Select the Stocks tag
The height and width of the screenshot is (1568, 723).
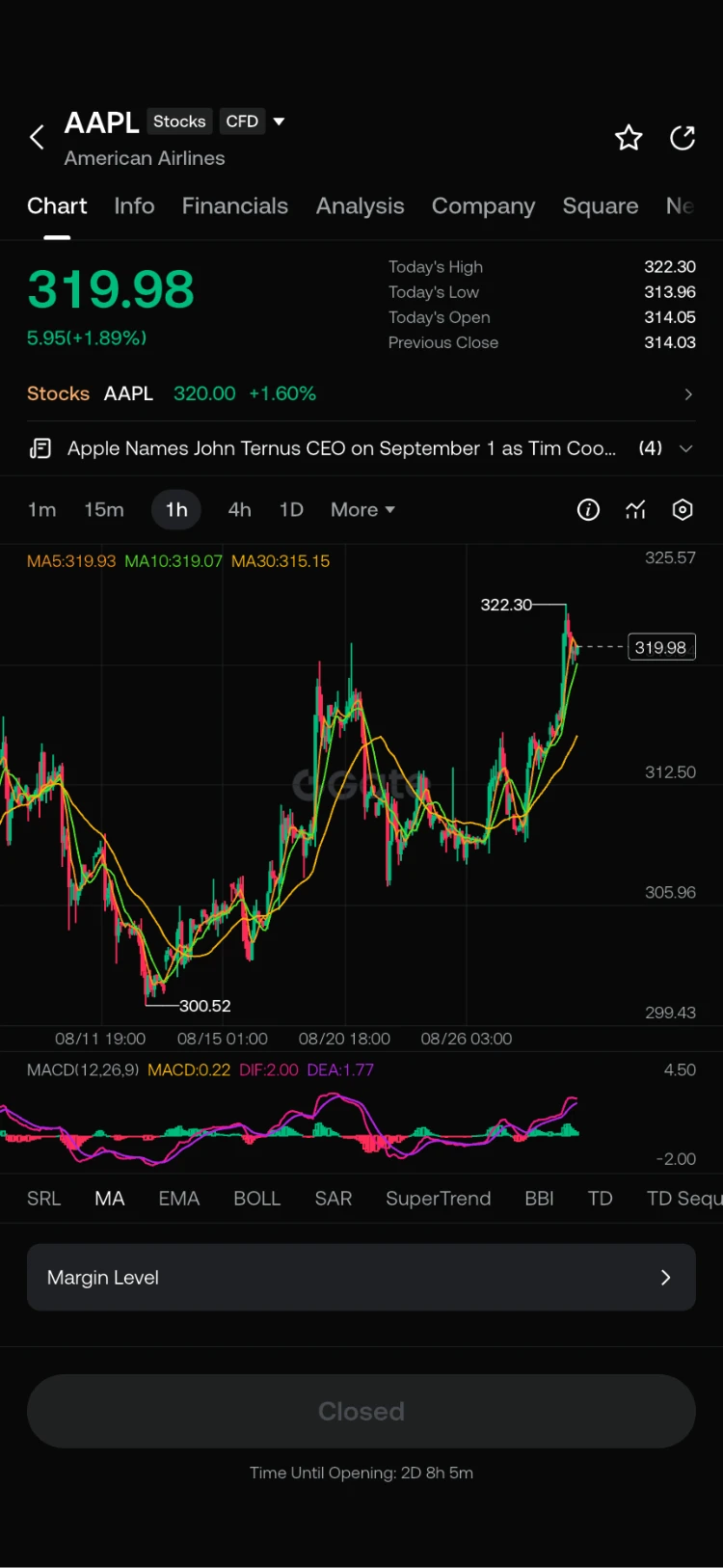coord(179,122)
